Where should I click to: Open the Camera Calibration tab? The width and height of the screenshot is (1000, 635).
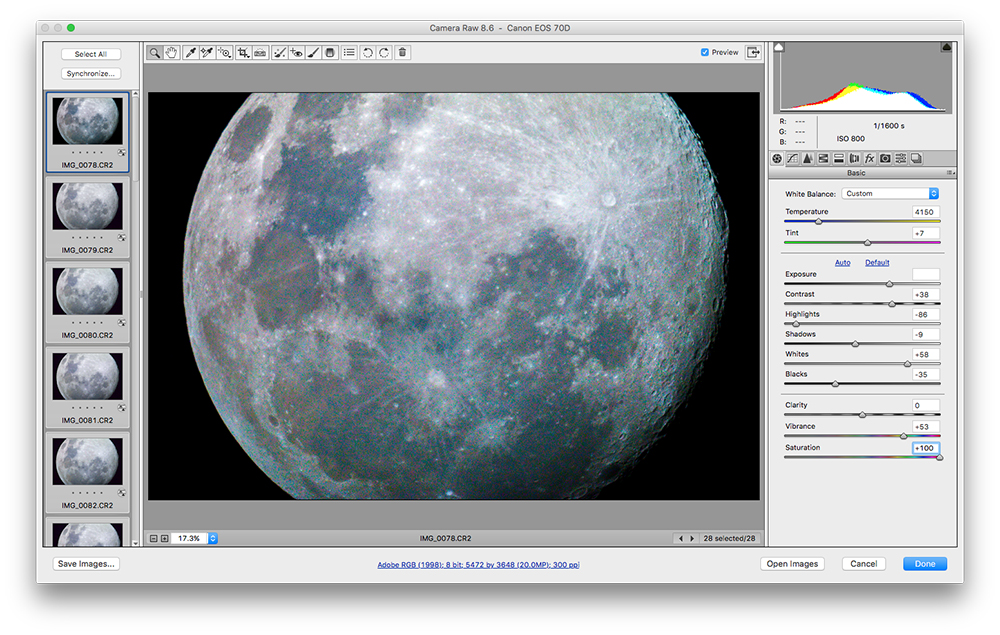click(x=885, y=158)
